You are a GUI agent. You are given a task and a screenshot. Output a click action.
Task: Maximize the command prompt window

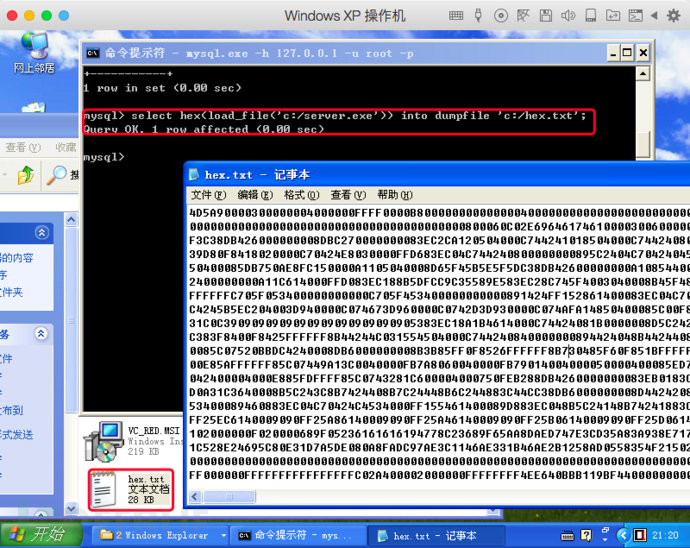628,53
